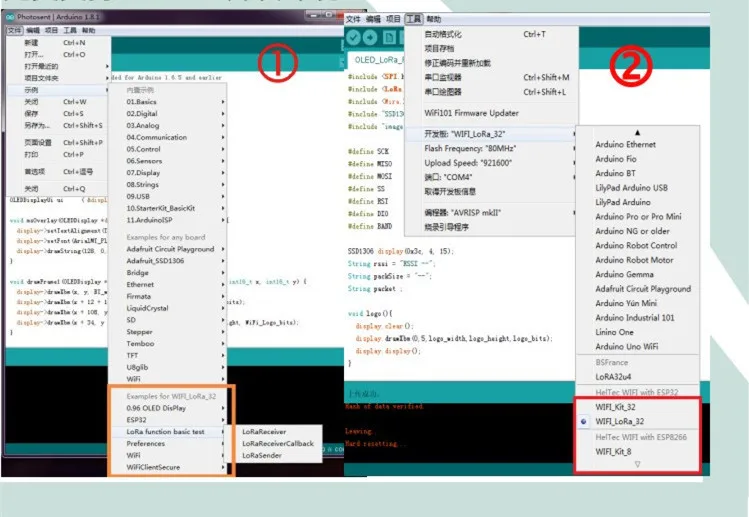Choose 烧录引导程序 burn bootloader entry

pos(491,227)
